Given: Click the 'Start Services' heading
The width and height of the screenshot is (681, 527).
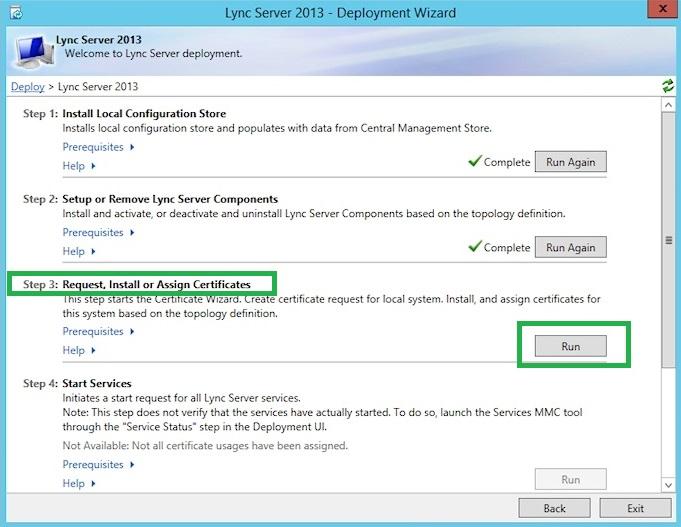Looking at the screenshot, I should coord(97,384).
